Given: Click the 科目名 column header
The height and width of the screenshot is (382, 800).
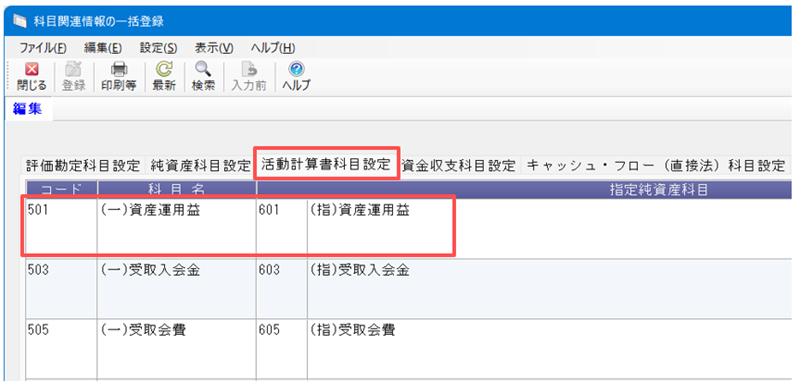Looking at the screenshot, I should pos(177,189).
